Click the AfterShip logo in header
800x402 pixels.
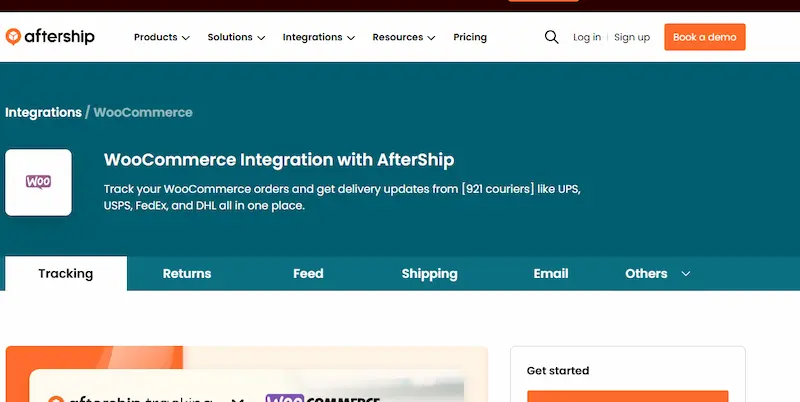pyautogui.click(x=50, y=37)
